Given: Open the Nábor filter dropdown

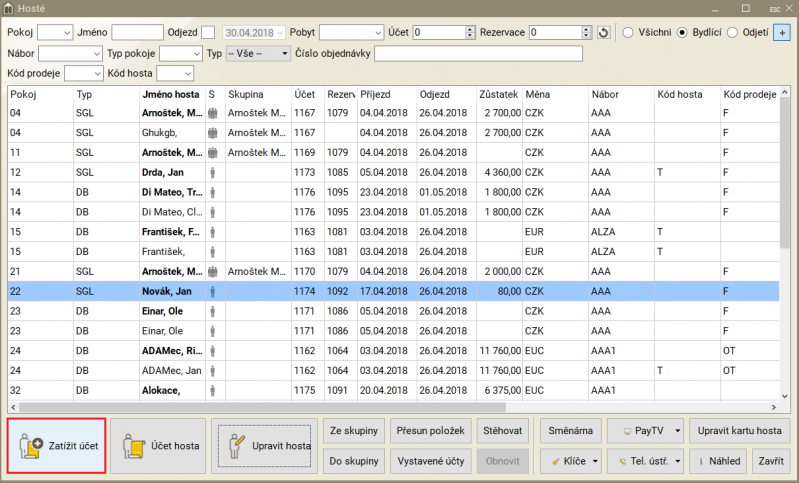Looking at the screenshot, I should [70, 53].
